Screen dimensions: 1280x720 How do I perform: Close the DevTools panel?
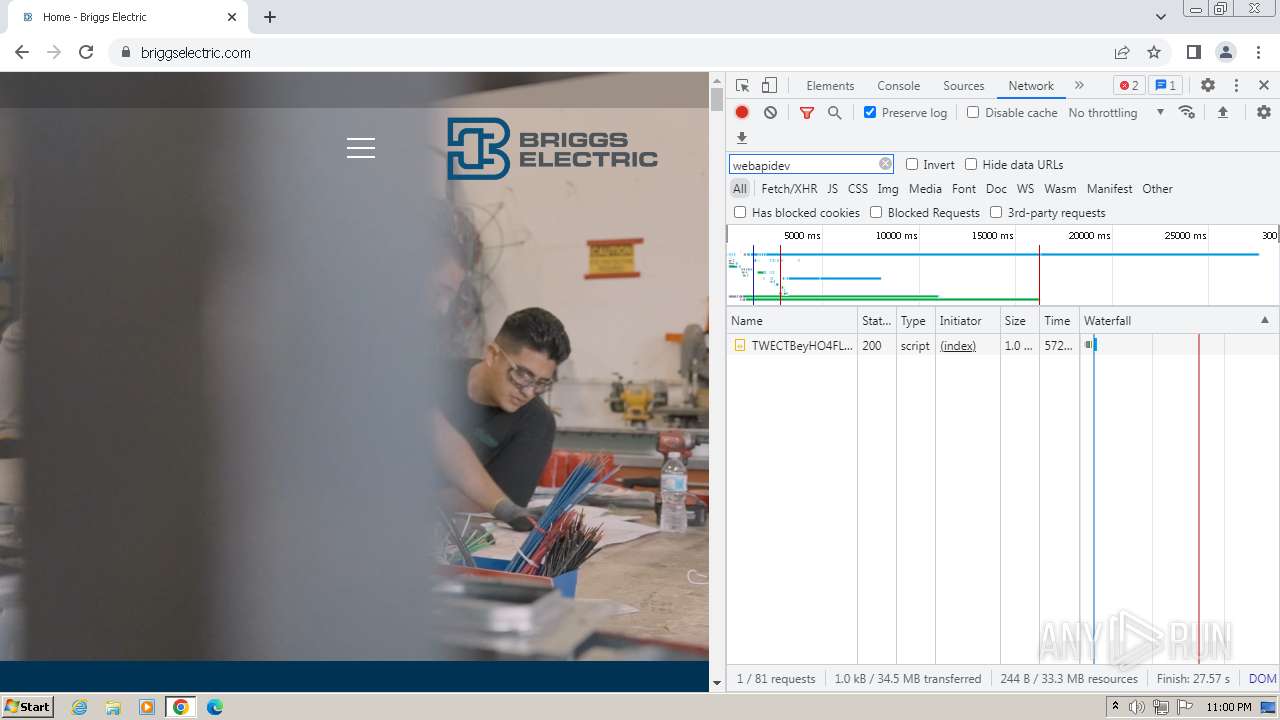click(1264, 86)
